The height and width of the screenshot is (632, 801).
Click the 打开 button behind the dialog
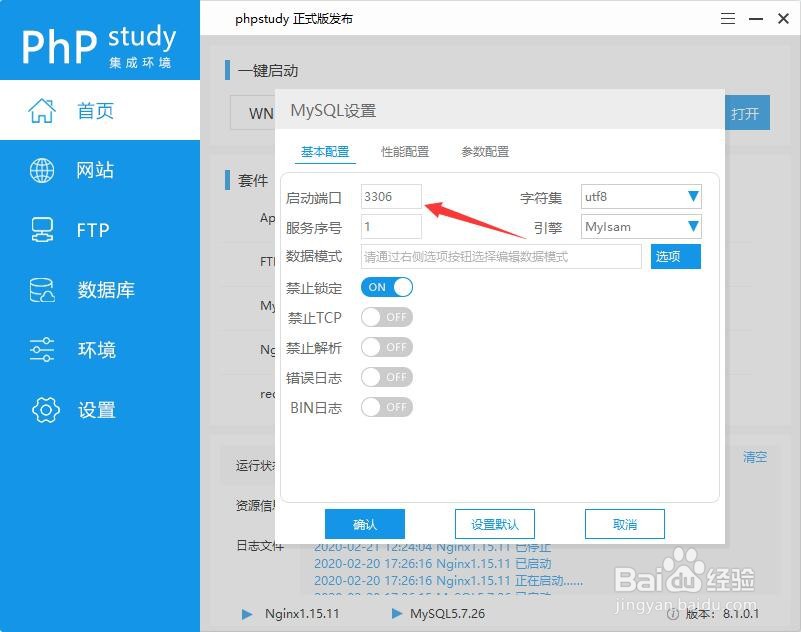pyautogui.click(x=747, y=113)
